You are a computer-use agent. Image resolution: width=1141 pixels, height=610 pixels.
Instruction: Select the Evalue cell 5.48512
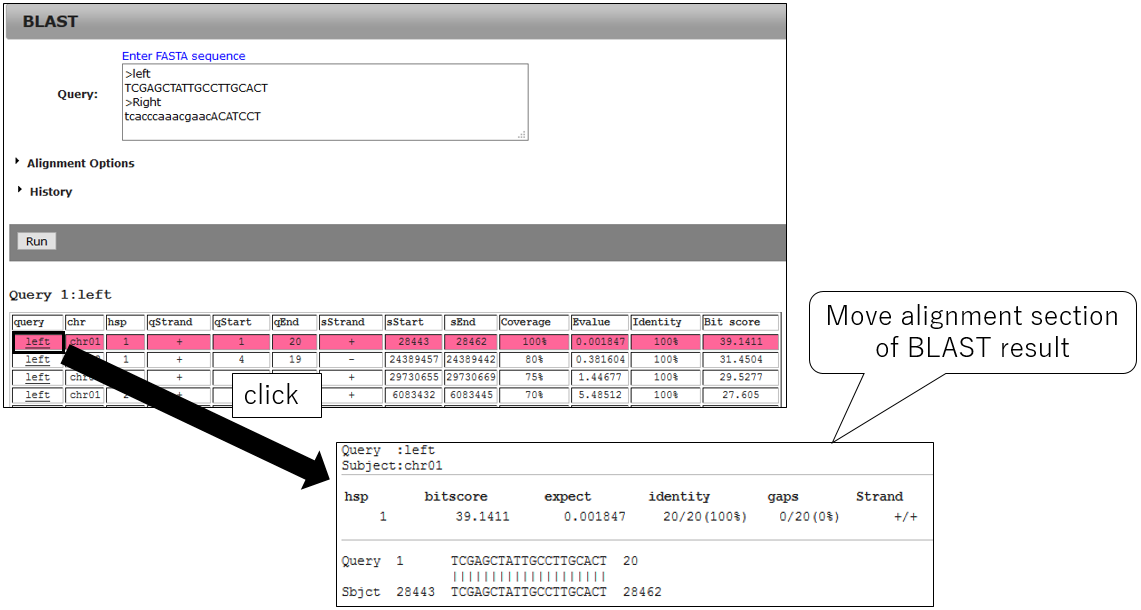600,395
